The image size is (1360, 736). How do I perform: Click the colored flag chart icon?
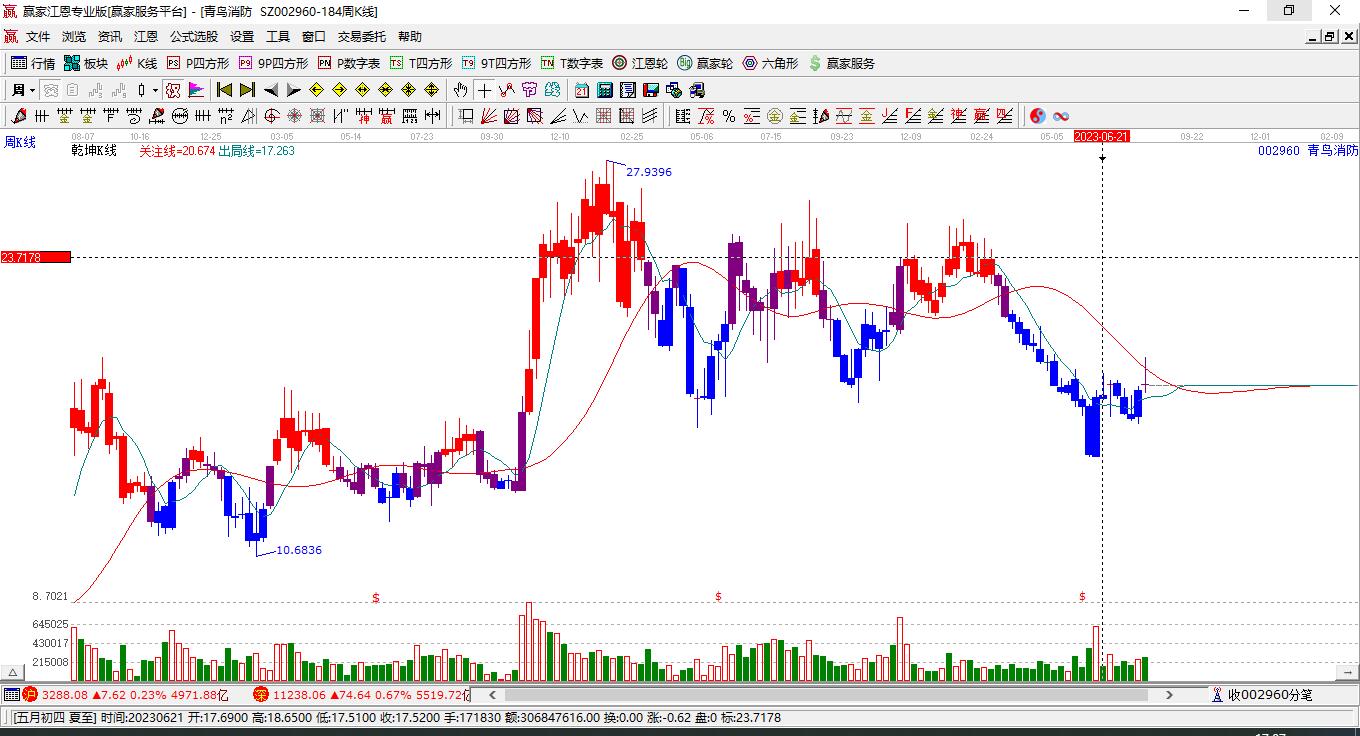[196, 90]
